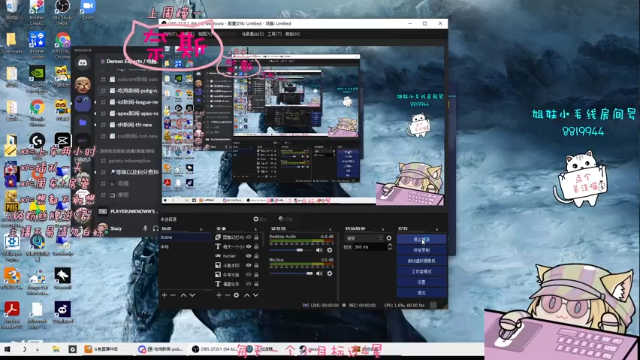The width and height of the screenshot is (640, 360).
Task: Pop out the Scene Transitions dock icon
Action: [x=382, y=229]
